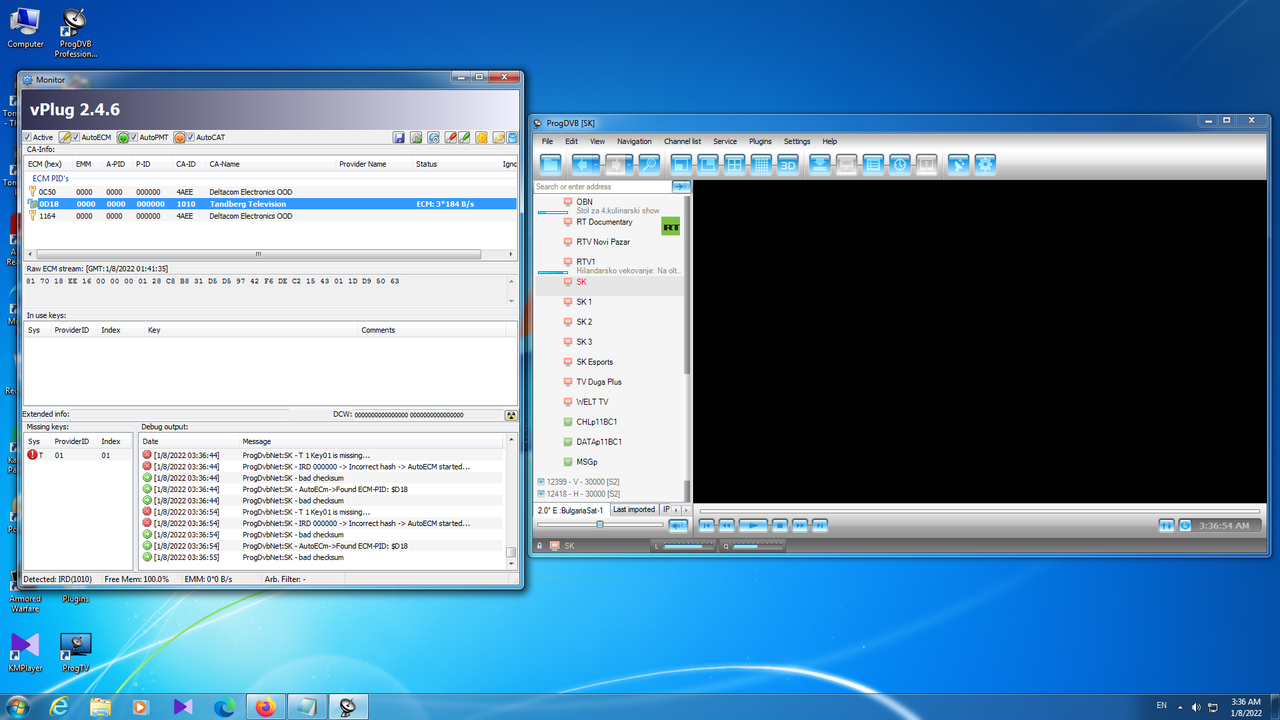Select the TV Duga Plus channel
This screenshot has width=1280, height=720.
pos(599,382)
